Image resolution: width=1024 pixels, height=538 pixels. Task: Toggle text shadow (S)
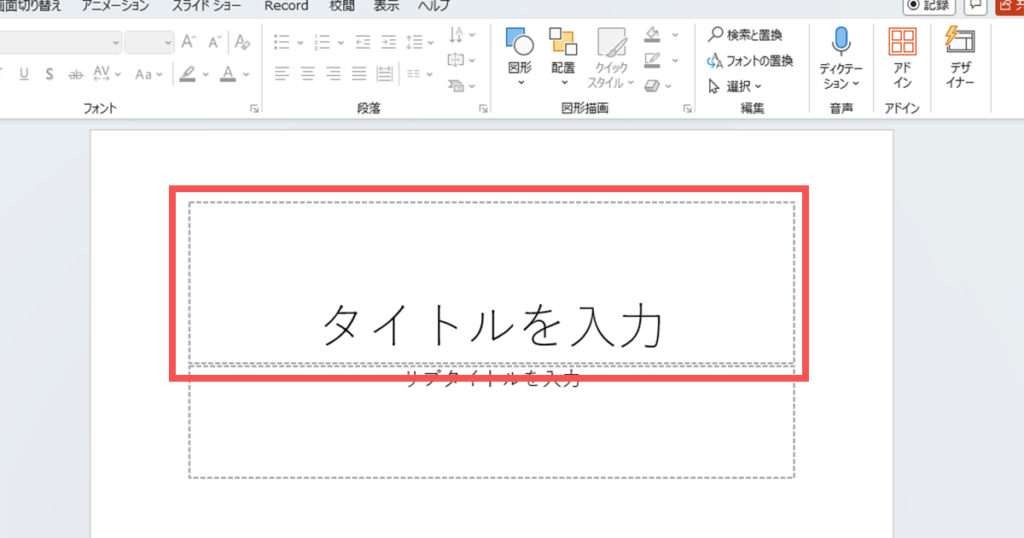[x=50, y=74]
